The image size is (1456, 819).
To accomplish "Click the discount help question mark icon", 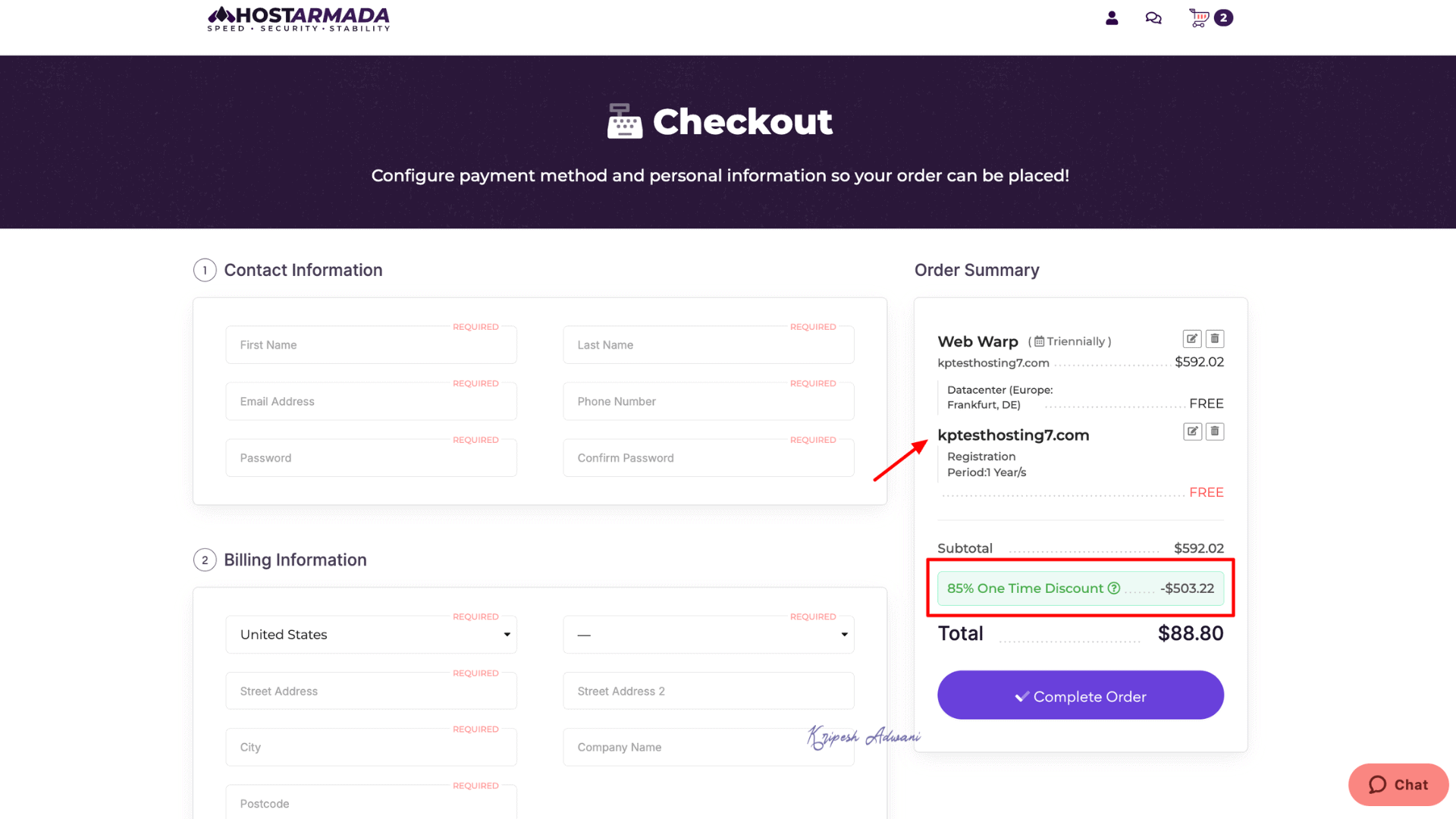I will point(1114,588).
